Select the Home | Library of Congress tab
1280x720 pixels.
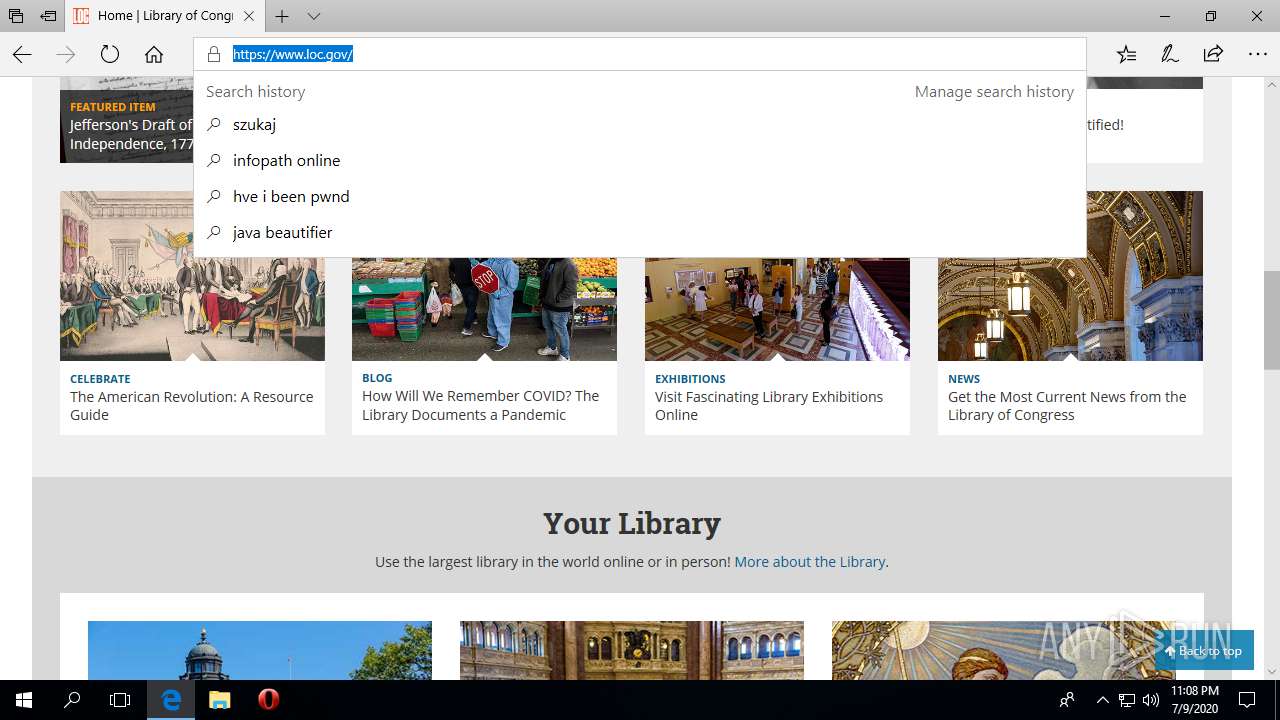coord(165,16)
